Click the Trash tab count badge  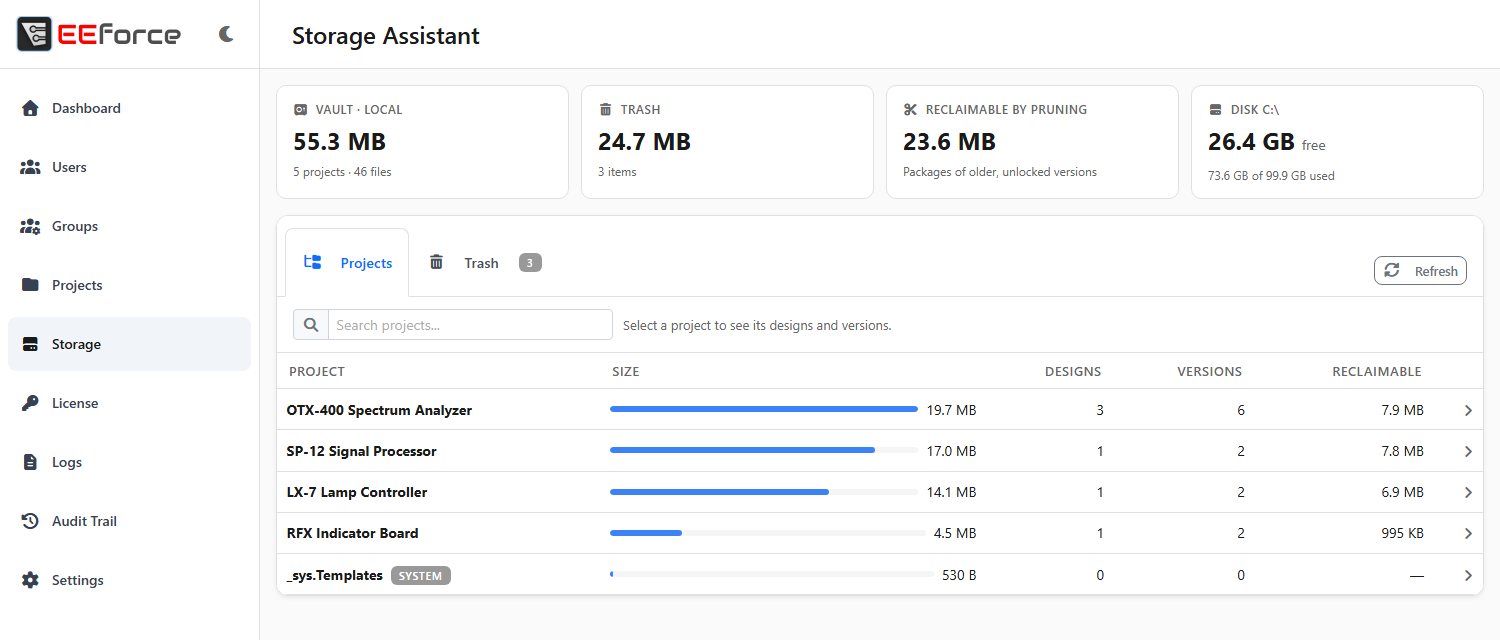click(530, 263)
